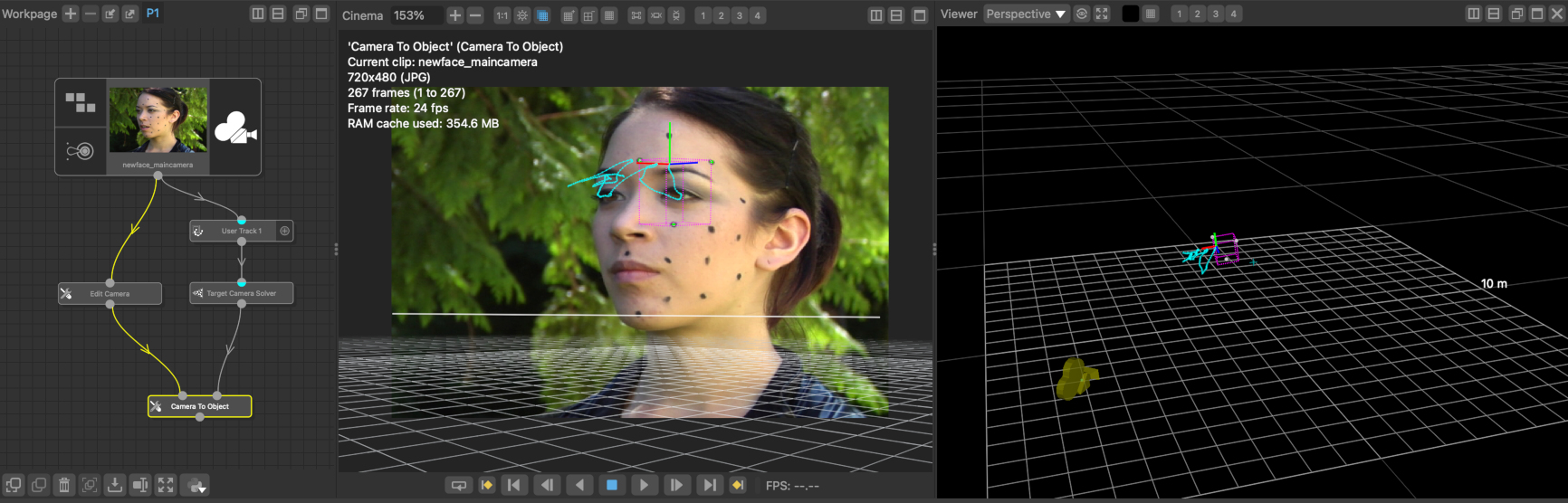Screen dimensions: 1568x503
Task: Switch to the P1 workpage tab
Action: click(x=153, y=14)
